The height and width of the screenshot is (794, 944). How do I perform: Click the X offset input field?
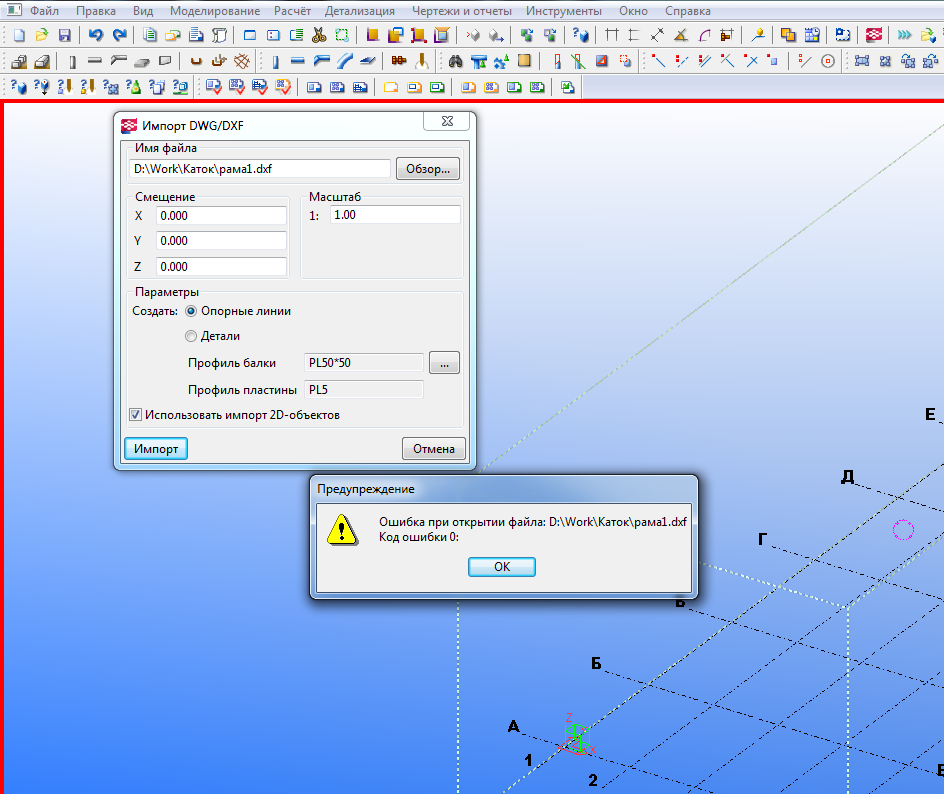221,215
